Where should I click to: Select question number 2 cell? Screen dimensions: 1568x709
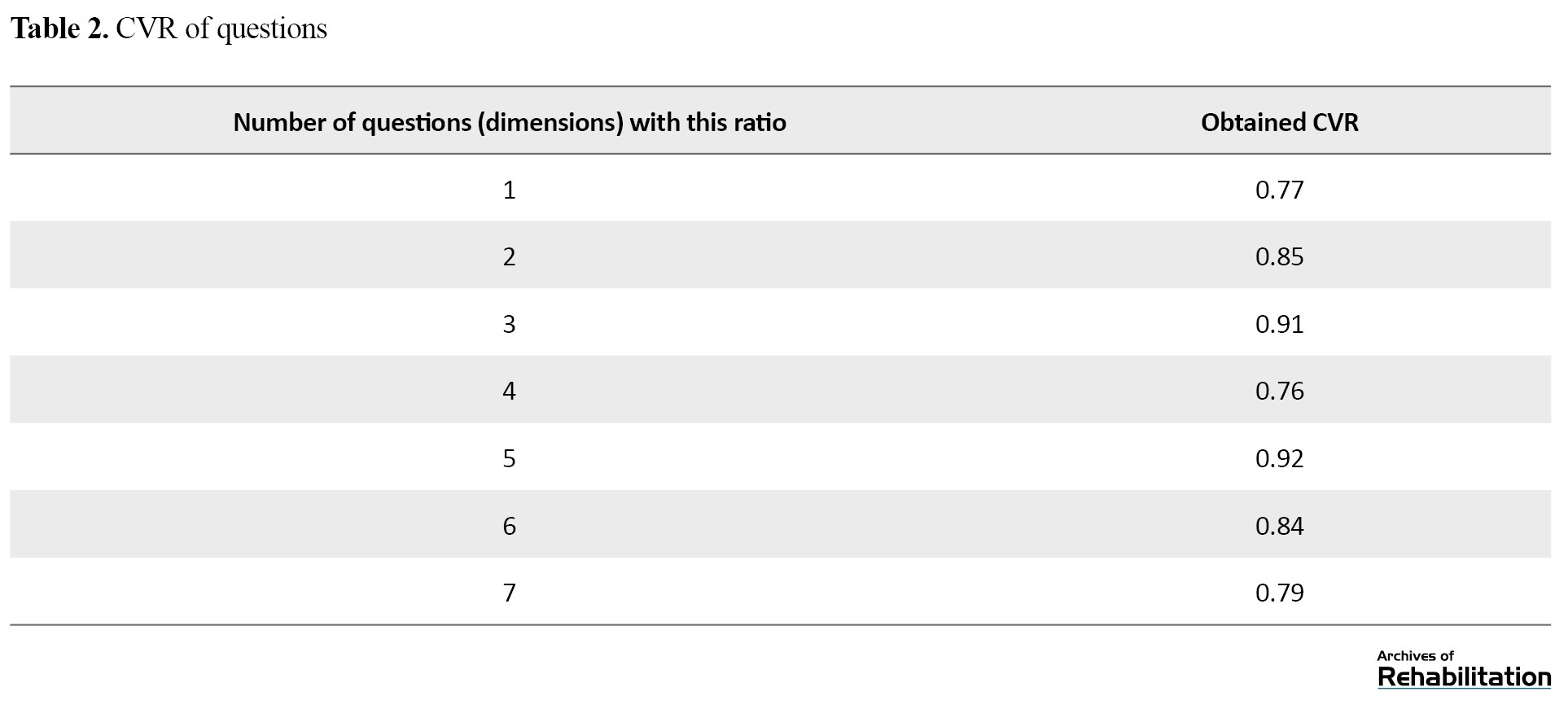510,256
